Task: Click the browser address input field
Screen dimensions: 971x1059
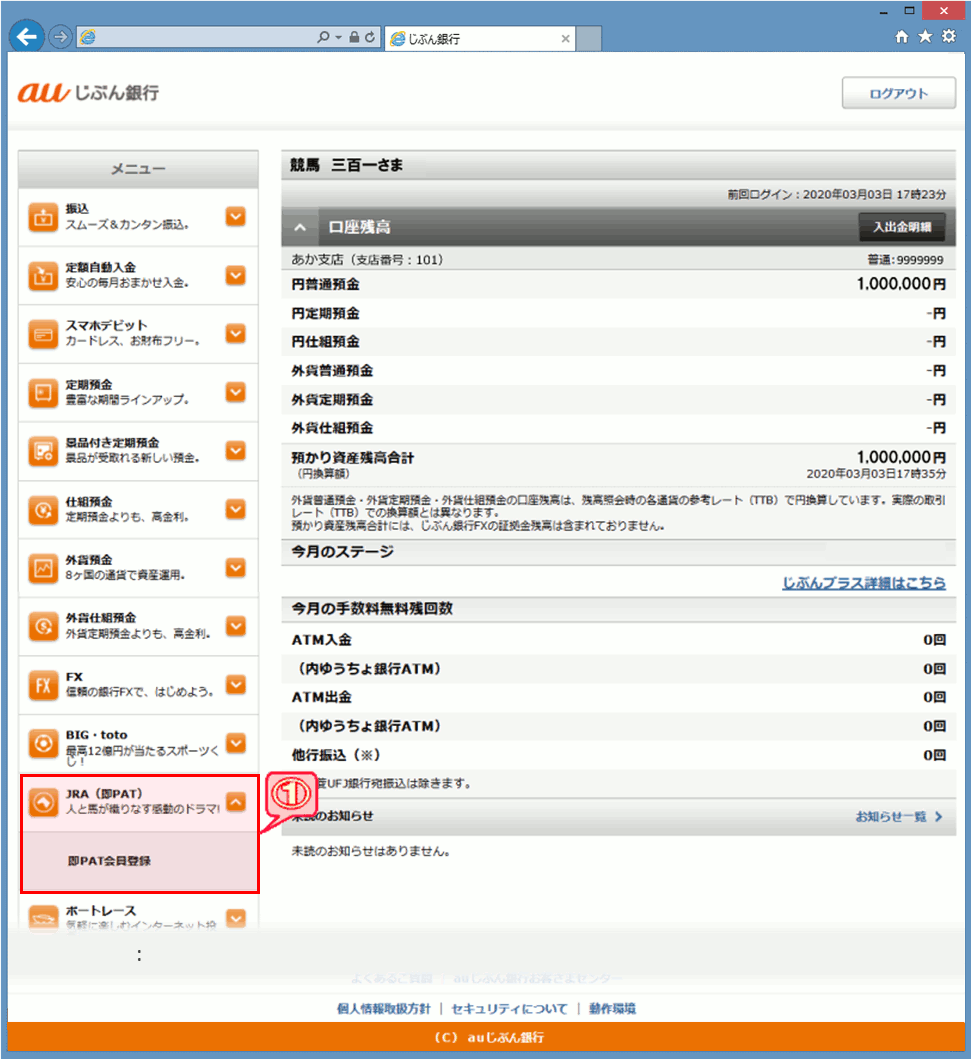Action: pos(196,37)
